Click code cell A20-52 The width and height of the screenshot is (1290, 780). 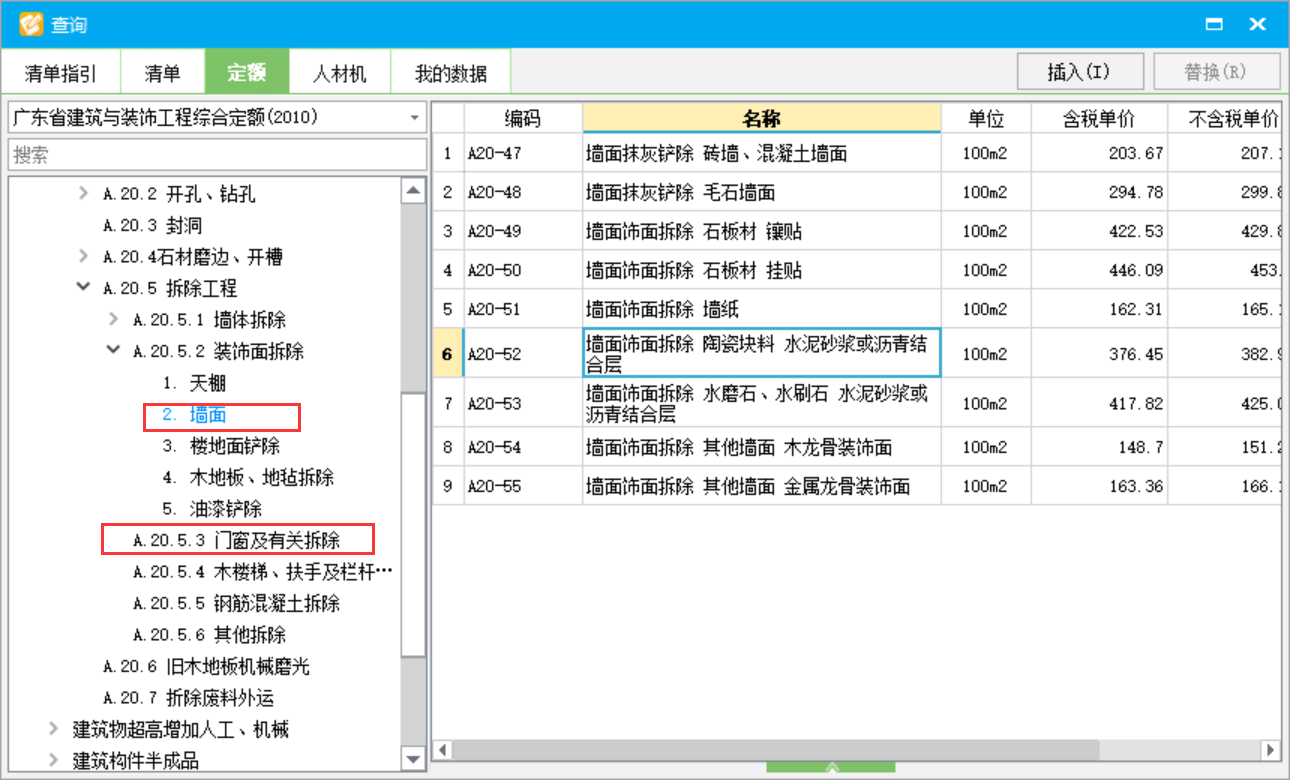pos(523,354)
